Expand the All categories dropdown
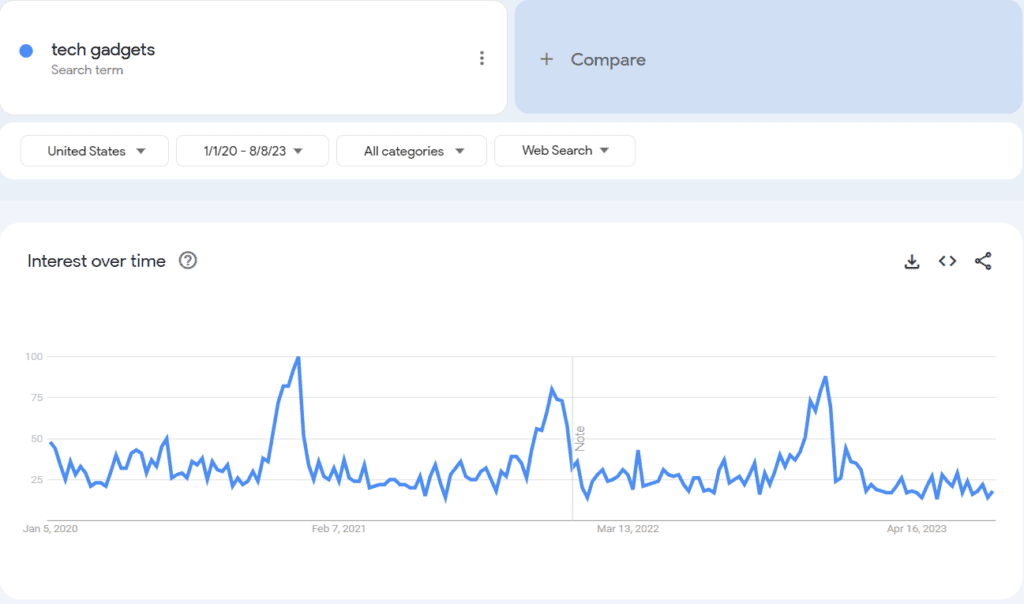1024x604 pixels. tap(411, 151)
